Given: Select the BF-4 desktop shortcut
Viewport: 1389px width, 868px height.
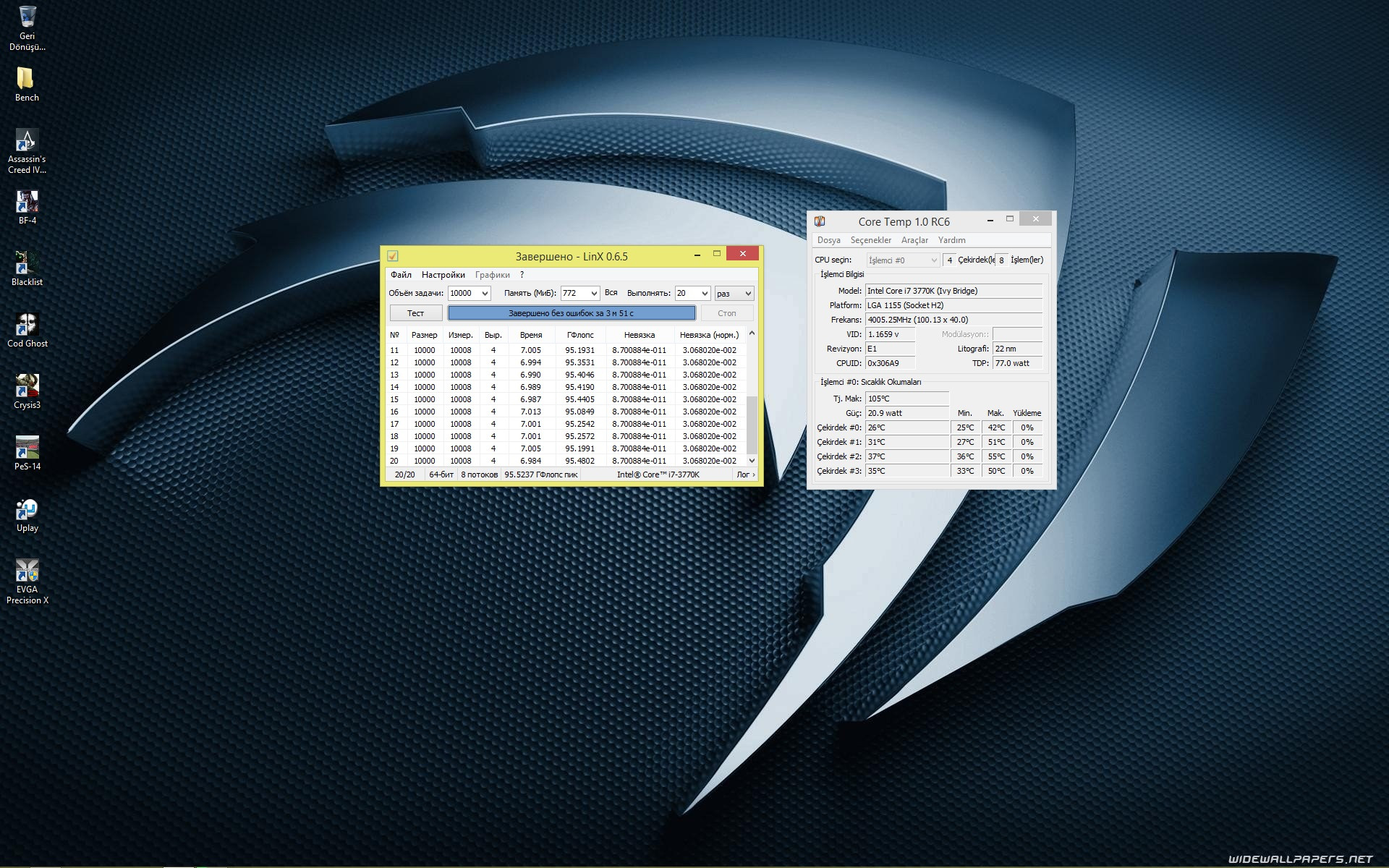Looking at the screenshot, I should pyautogui.click(x=27, y=208).
